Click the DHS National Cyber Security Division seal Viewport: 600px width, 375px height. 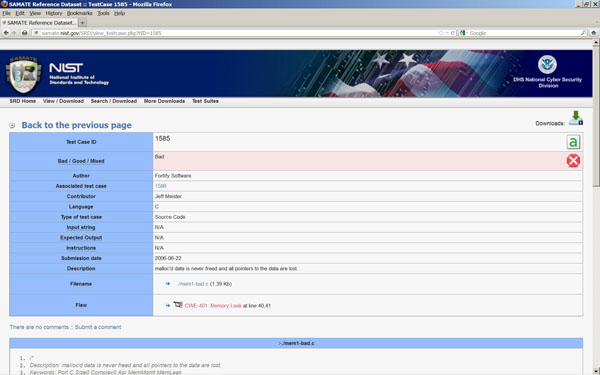pos(547,65)
